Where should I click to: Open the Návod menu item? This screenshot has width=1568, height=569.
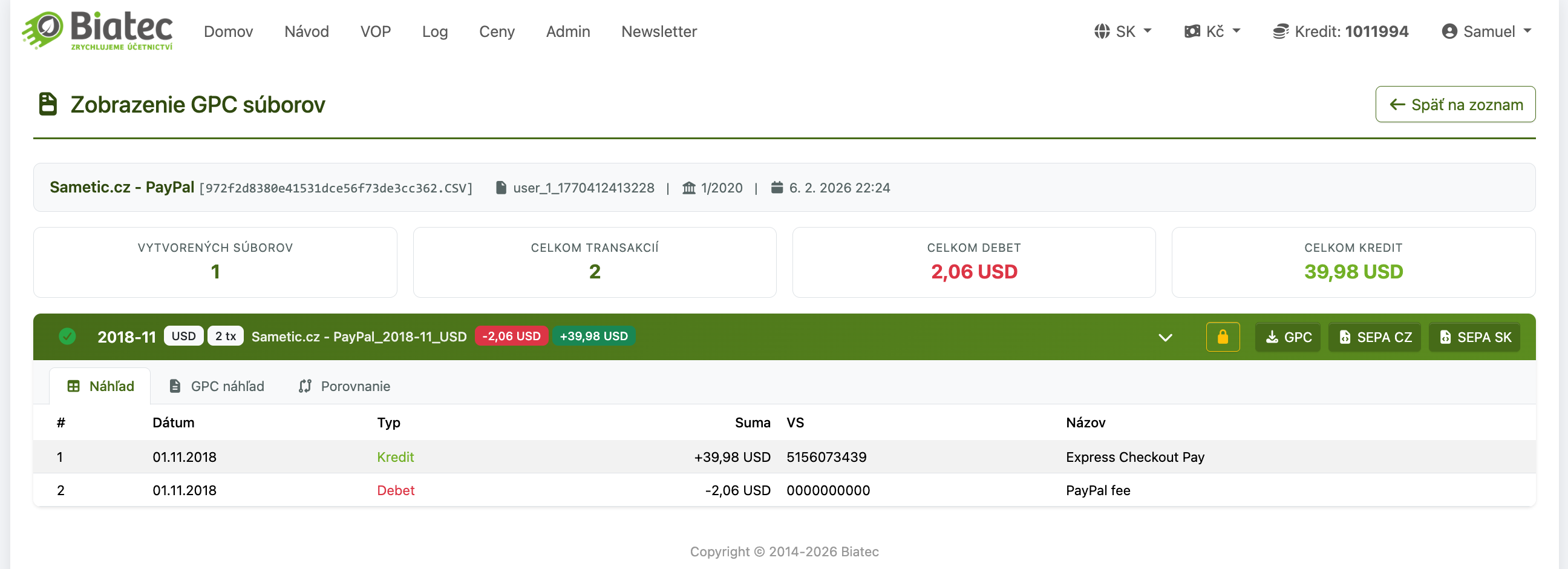point(306,31)
